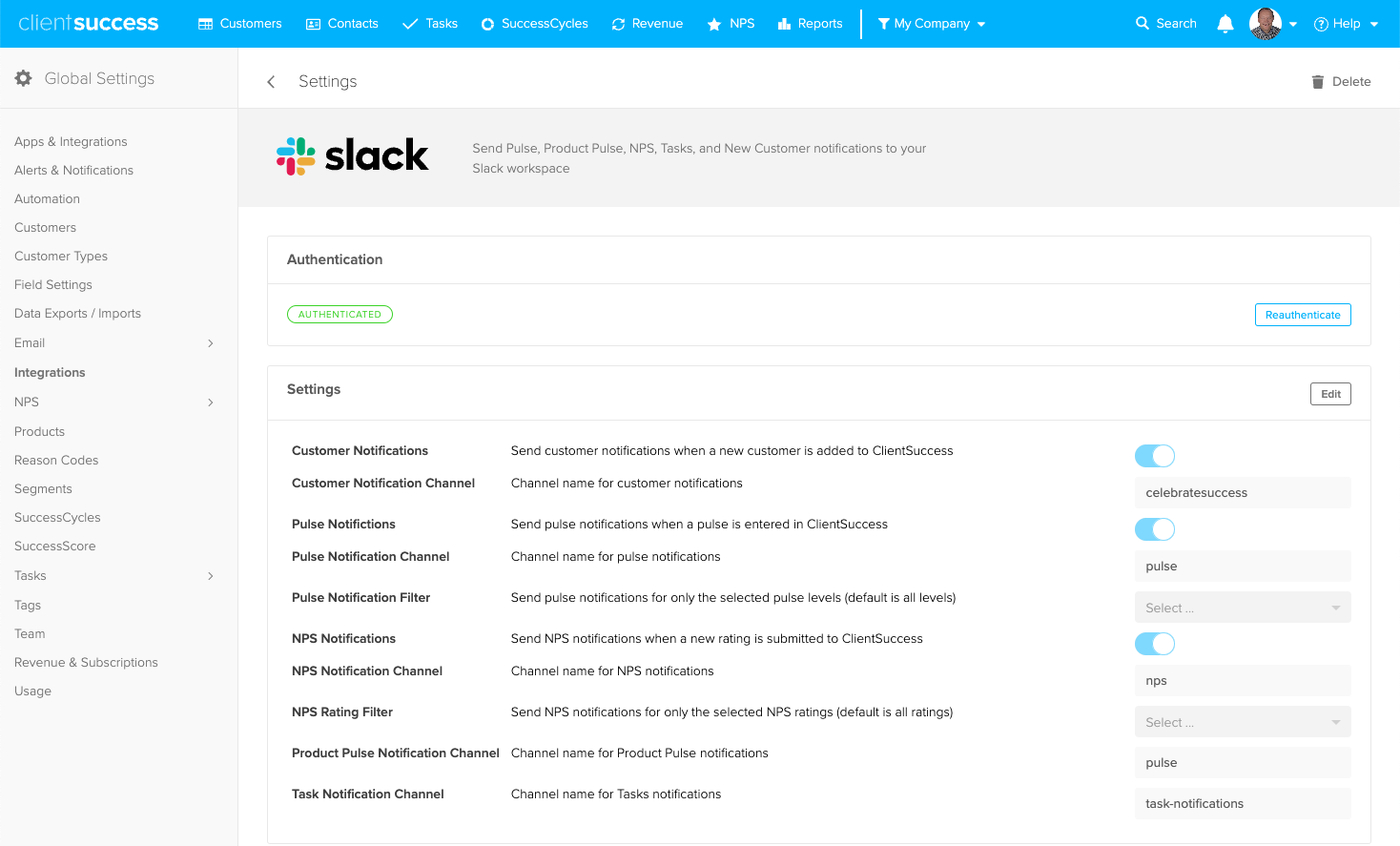Open Apps & Integrations settings
The width and height of the screenshot is (1400, 846).
click(71, 141)
